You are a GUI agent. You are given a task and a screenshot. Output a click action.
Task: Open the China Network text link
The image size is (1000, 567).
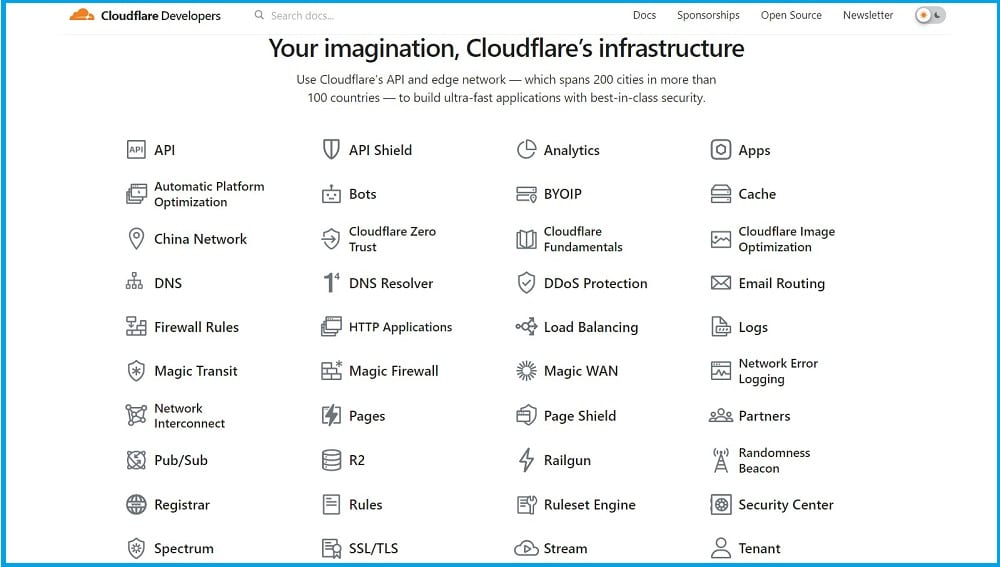pyautogui.click(x=200, y=239)
